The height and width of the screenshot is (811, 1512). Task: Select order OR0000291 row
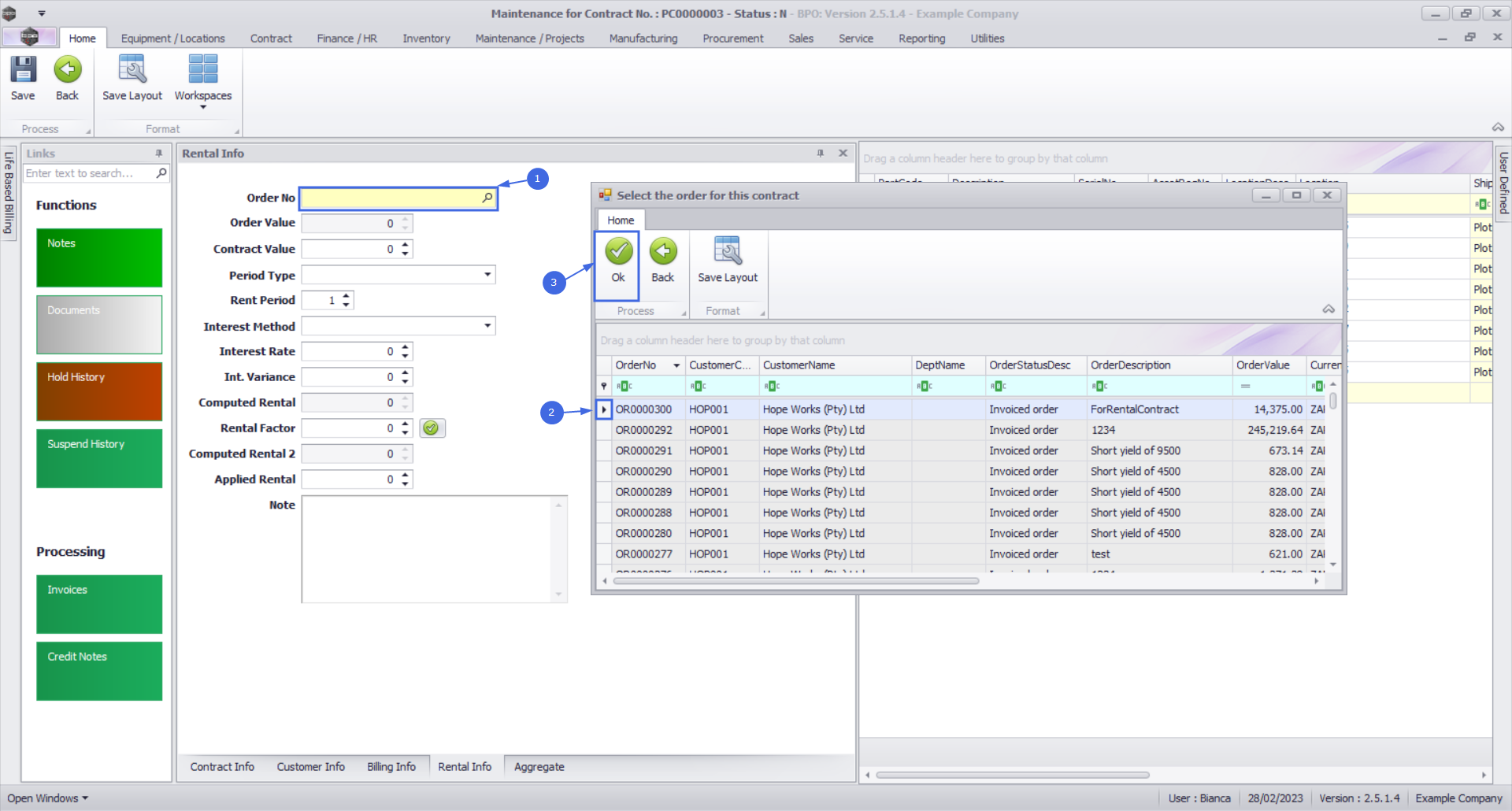pyautogui.click(x=644, y=450)
